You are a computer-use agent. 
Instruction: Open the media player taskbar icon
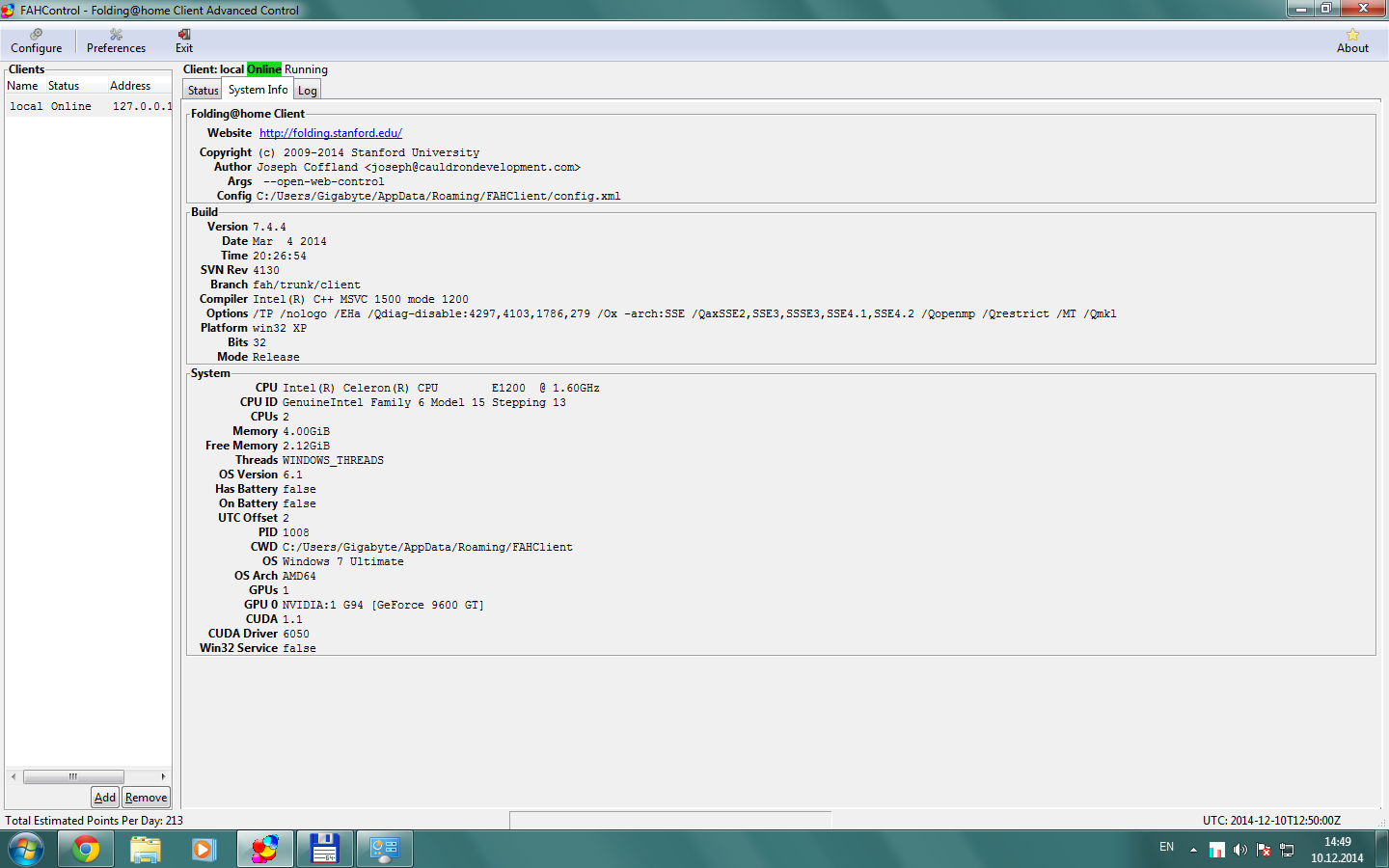tap(204, 850)
